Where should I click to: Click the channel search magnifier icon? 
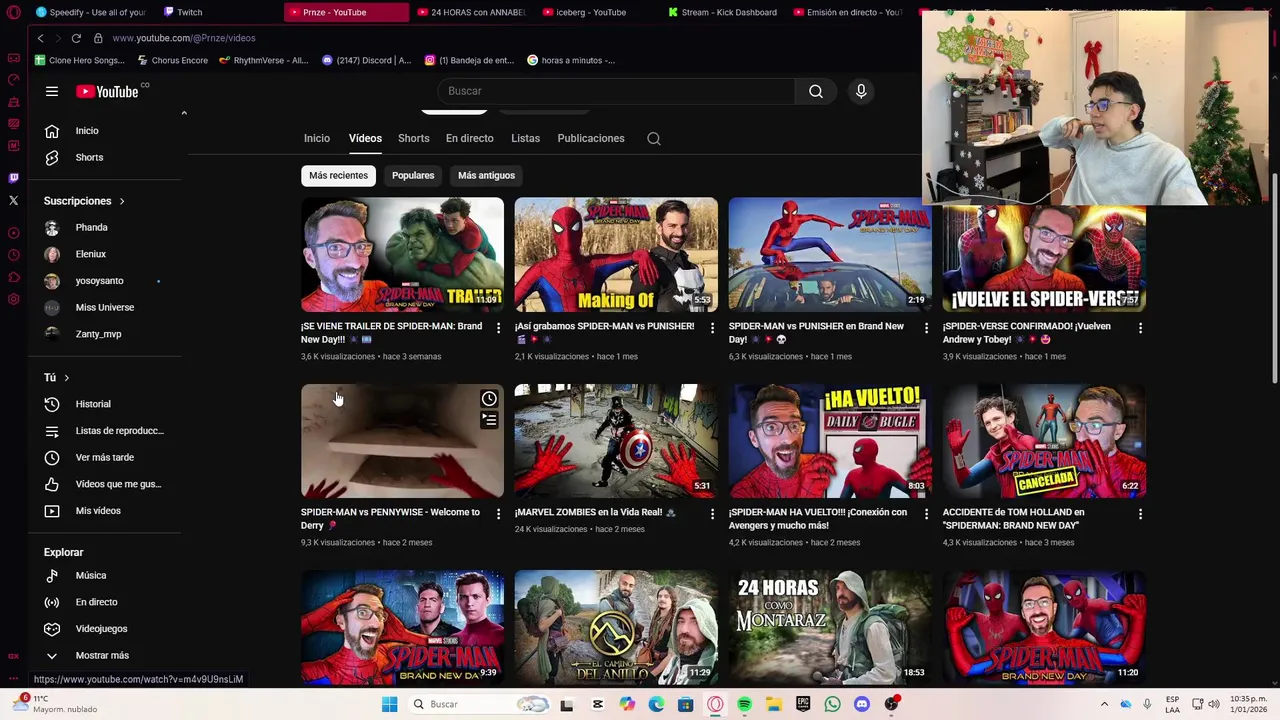click(x=654, y=139)
